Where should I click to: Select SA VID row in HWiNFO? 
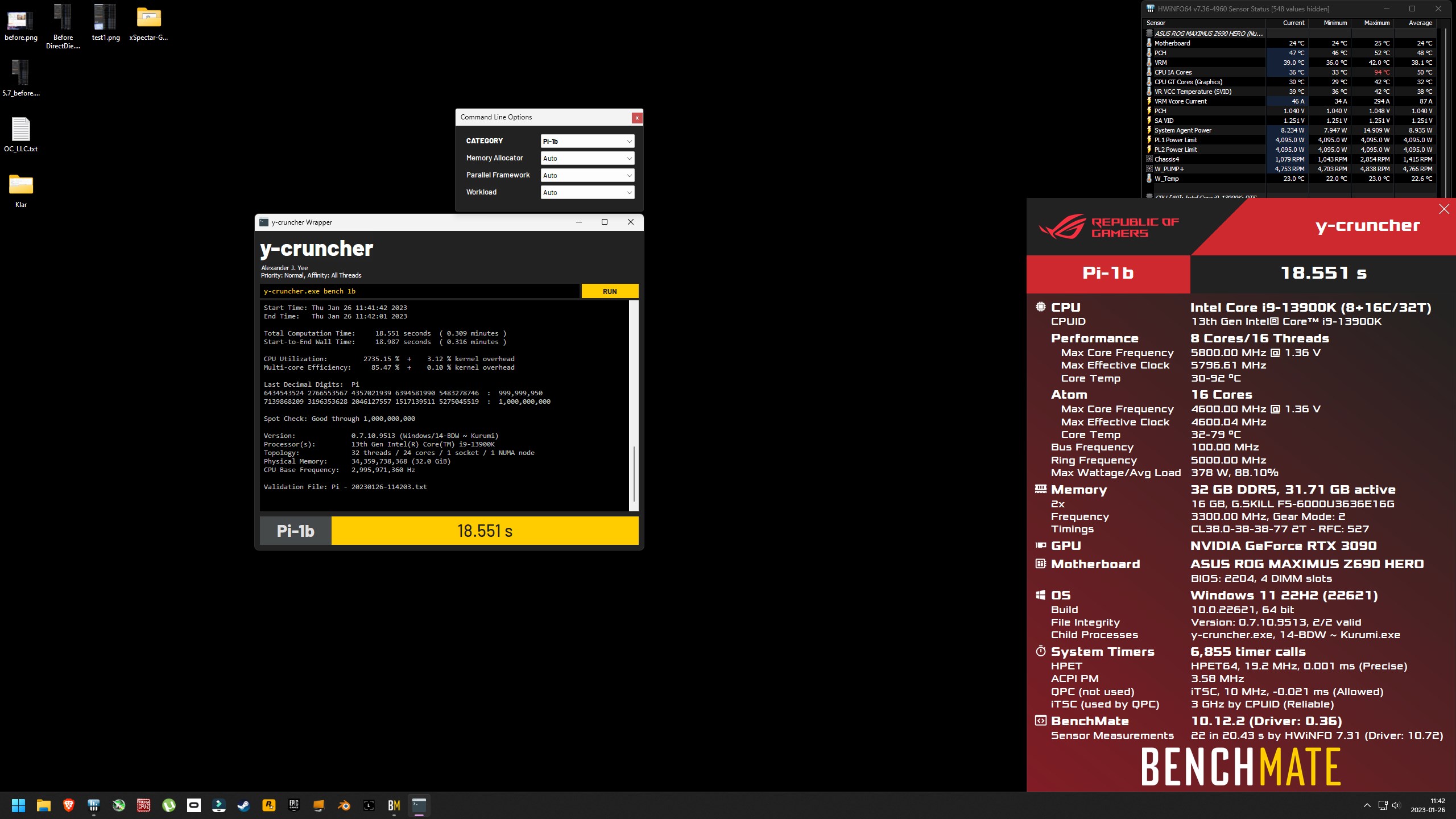[x=1290, y=121]
